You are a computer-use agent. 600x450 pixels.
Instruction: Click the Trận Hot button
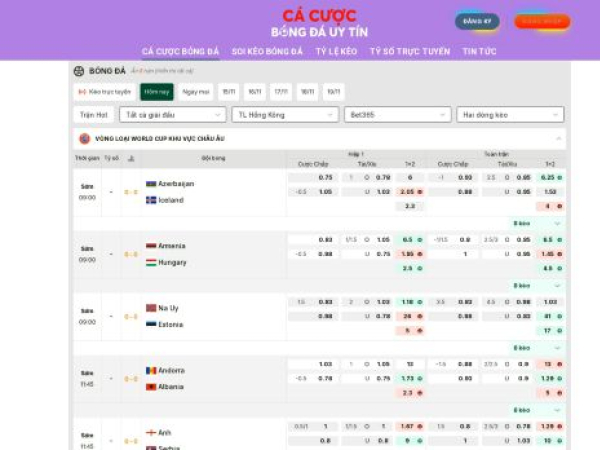point(95,115)
